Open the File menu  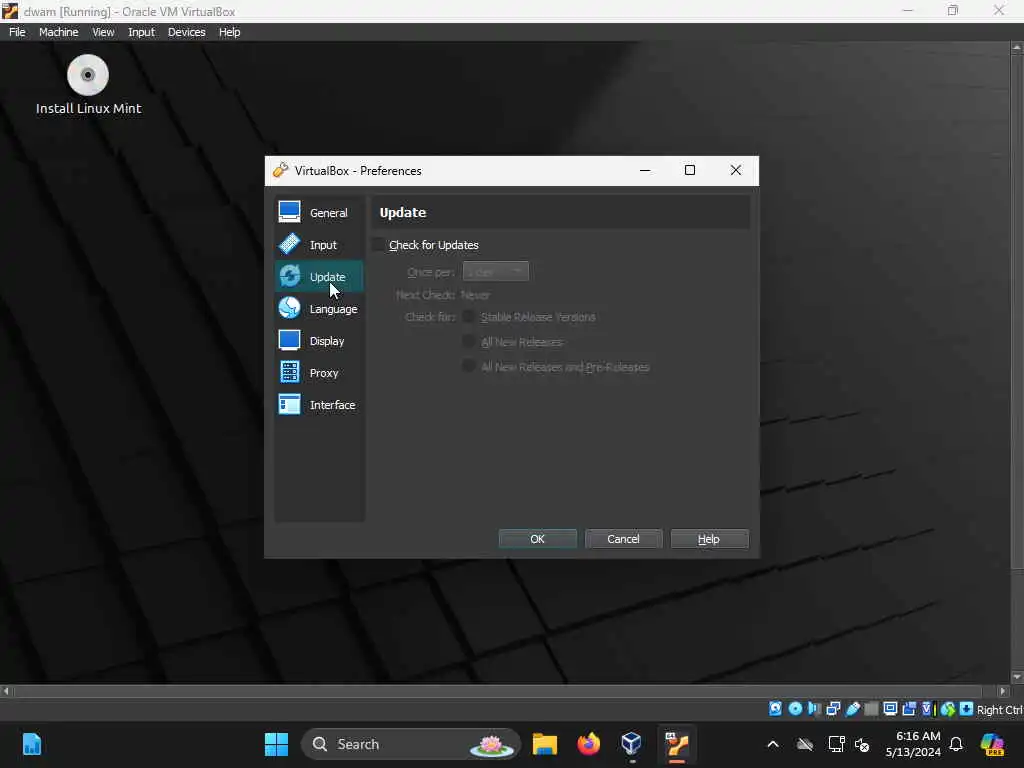(x=17, y=32)
